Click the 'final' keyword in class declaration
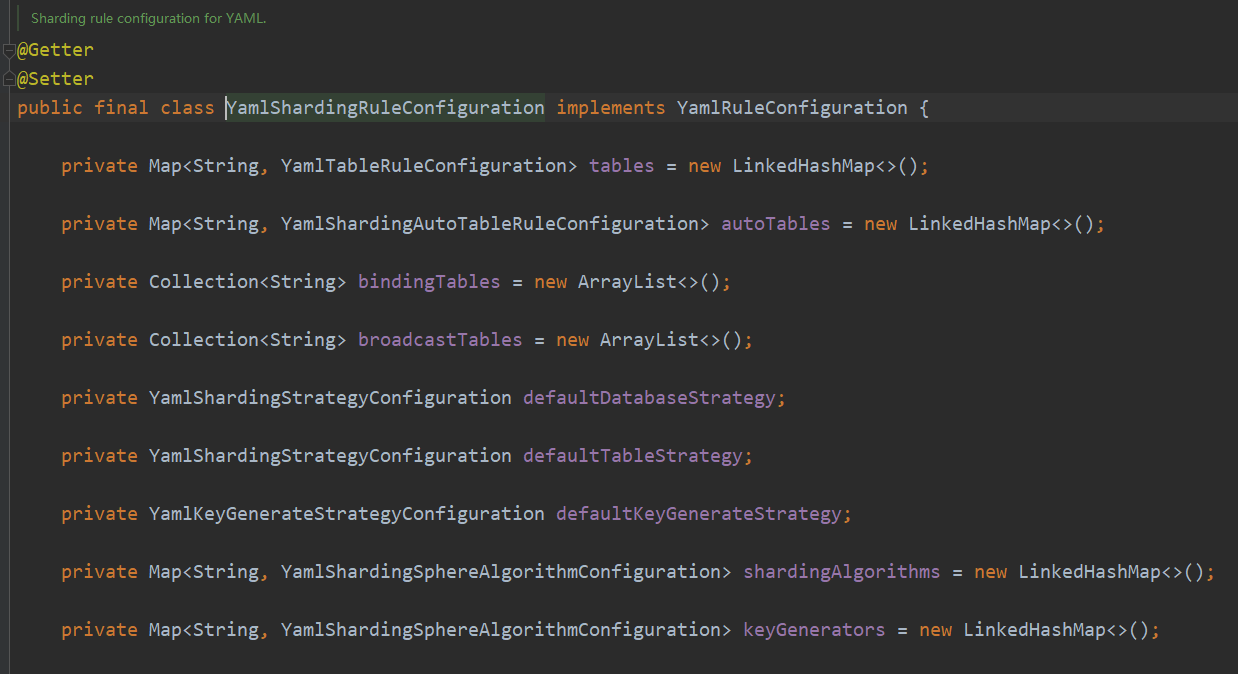Viewport: 1238px width, 674px height. [122, 108]
